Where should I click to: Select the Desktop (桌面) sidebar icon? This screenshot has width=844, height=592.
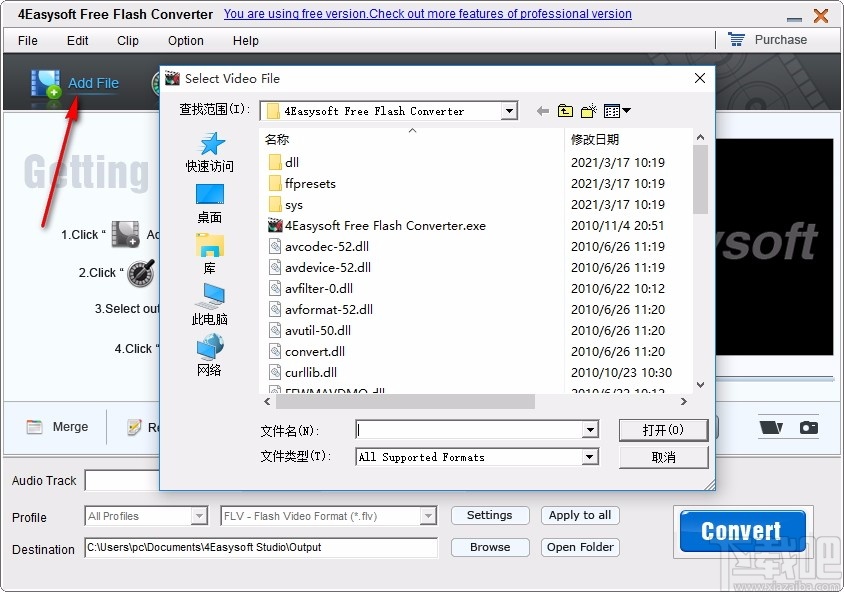coord(209,196)
